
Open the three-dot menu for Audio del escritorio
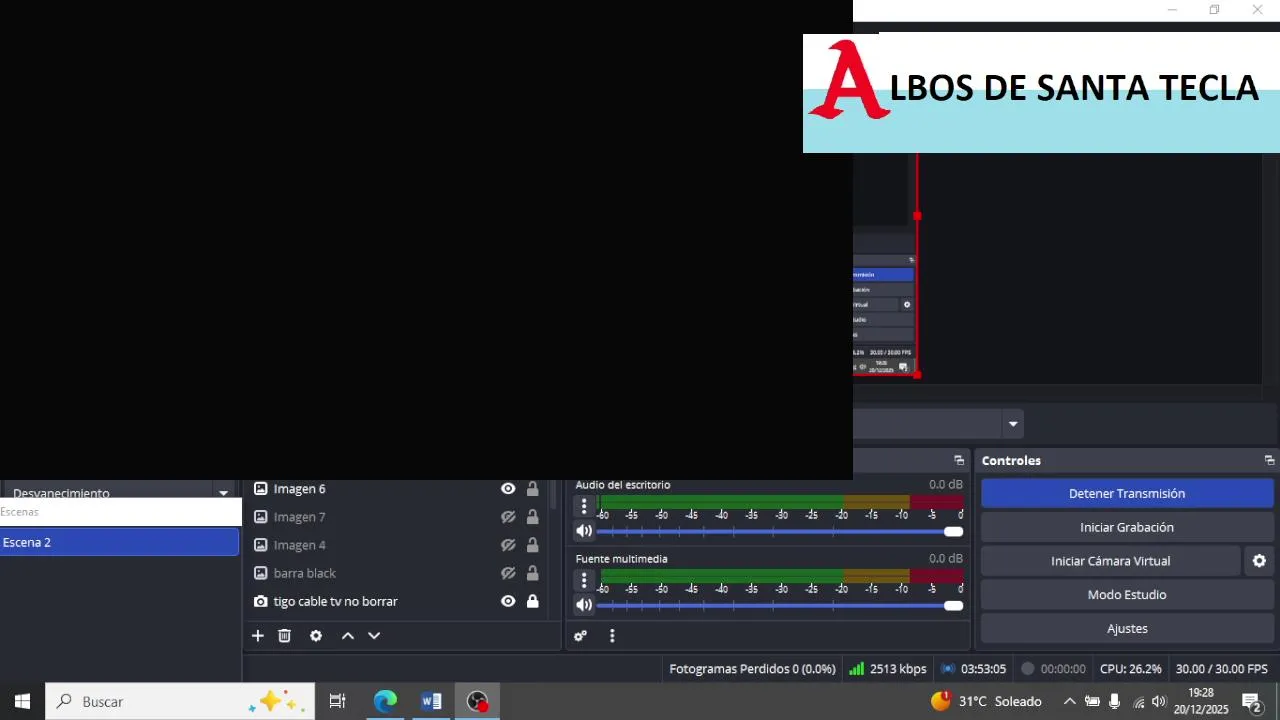[584, 506]
